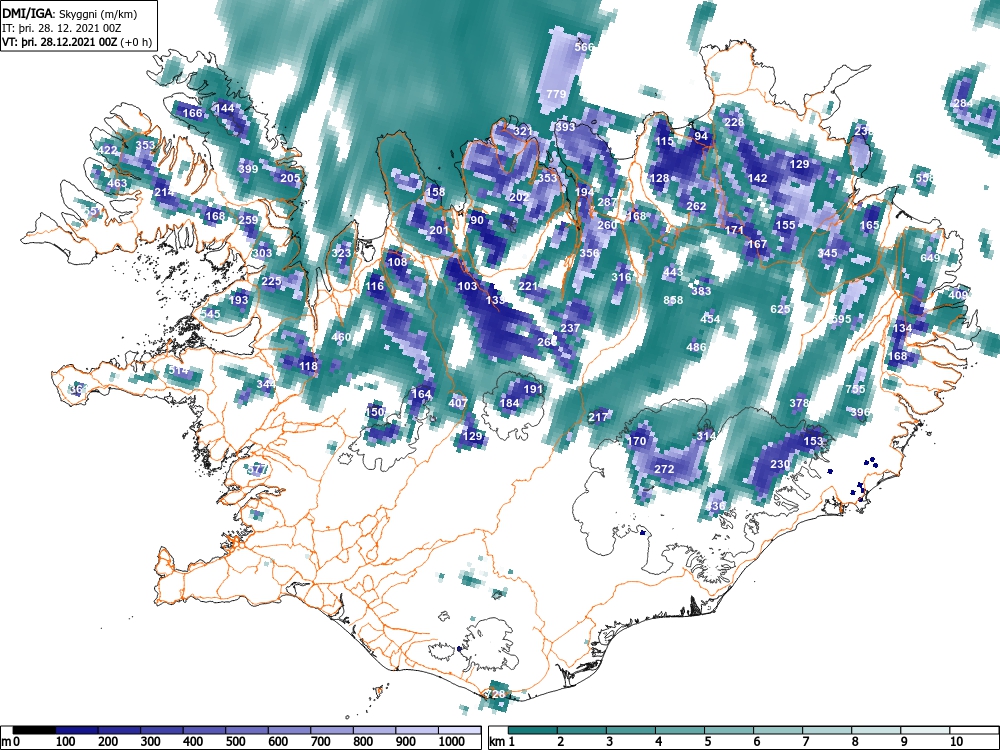Click the visibility value 321
Screen dimensions: 1000x750
click(523, 131)
